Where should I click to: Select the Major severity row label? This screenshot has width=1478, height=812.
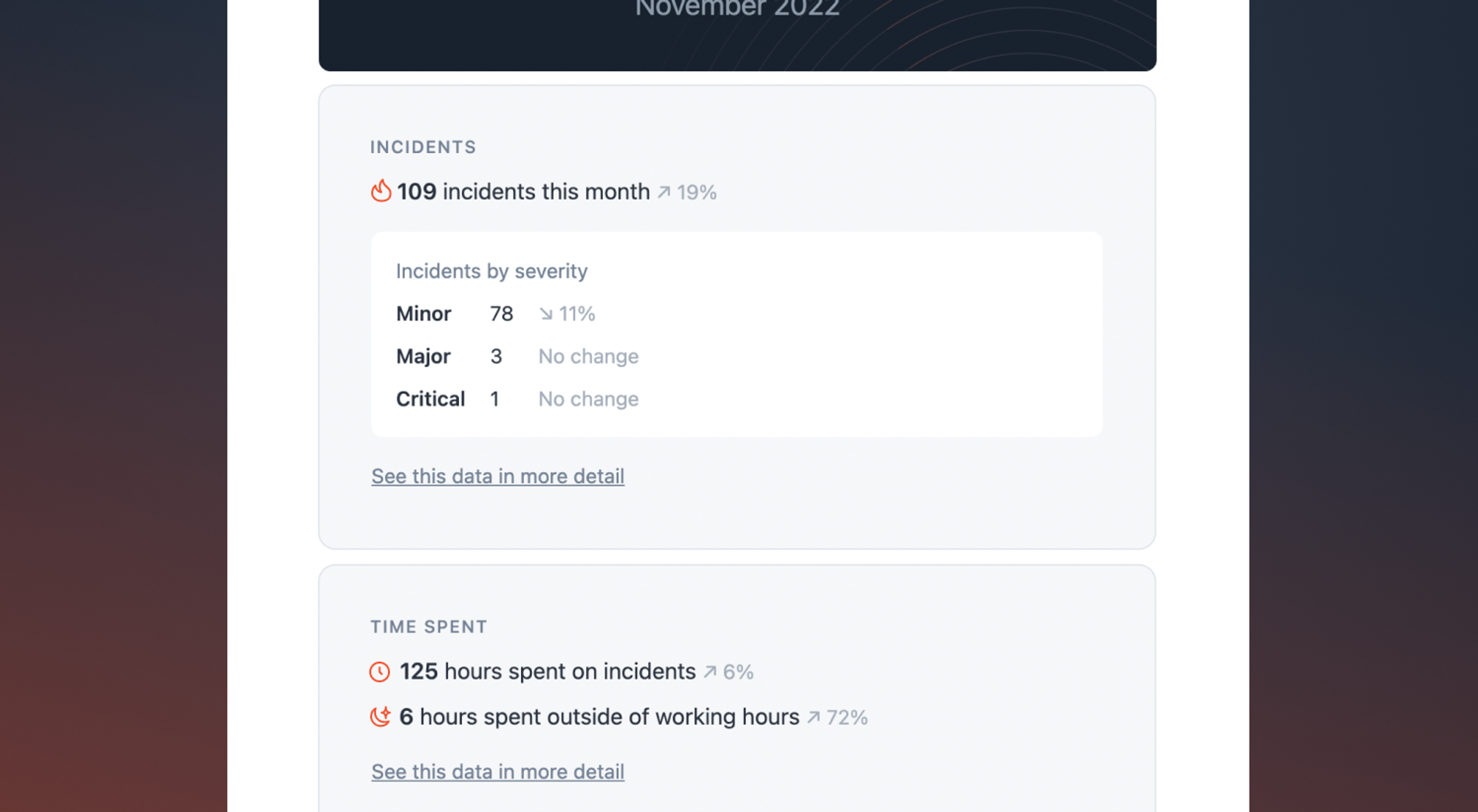[x=423, y=356]
